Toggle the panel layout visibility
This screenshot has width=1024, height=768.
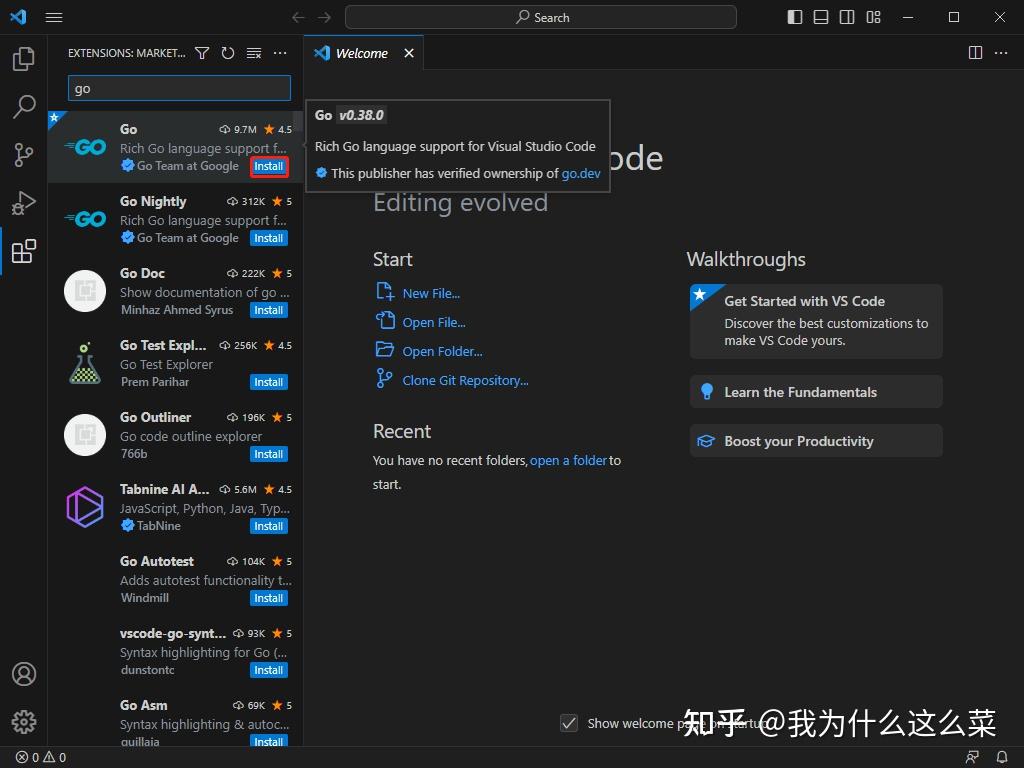(x=820, y=17)
